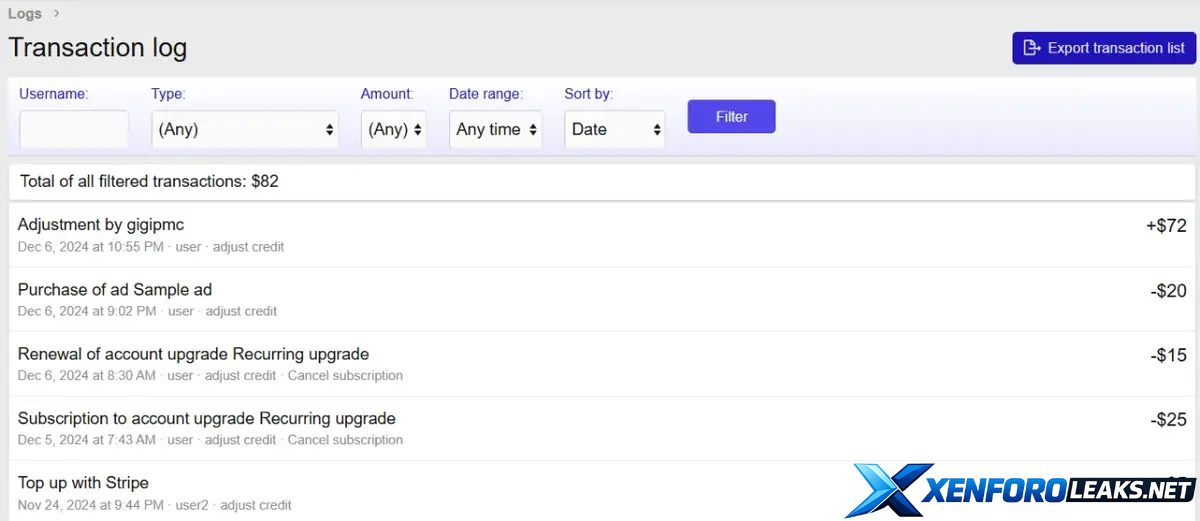Cancel subscription for the Dec 5 transaction

[x=345, y=440]
